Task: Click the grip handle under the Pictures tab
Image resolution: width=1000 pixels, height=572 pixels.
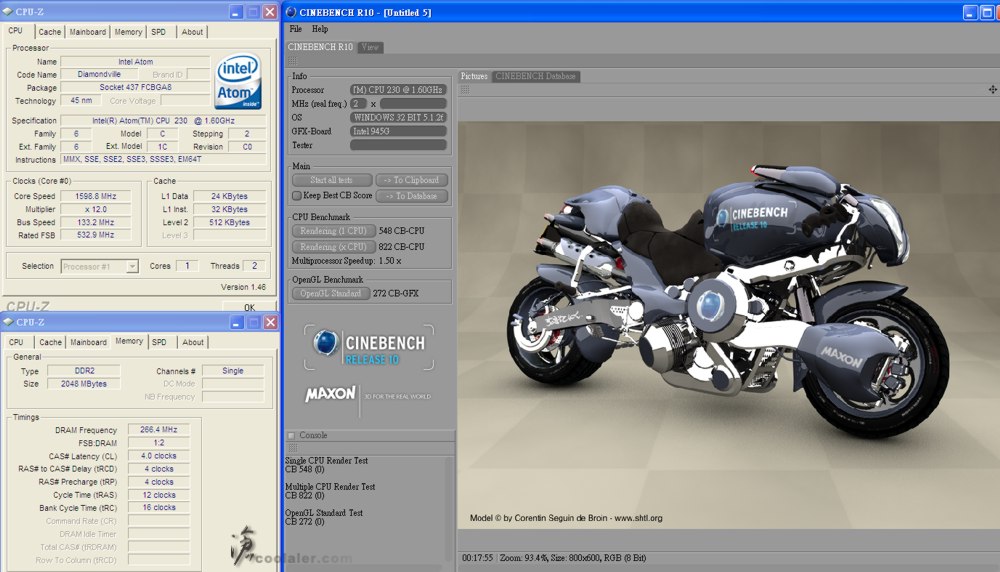Action: 465,90
